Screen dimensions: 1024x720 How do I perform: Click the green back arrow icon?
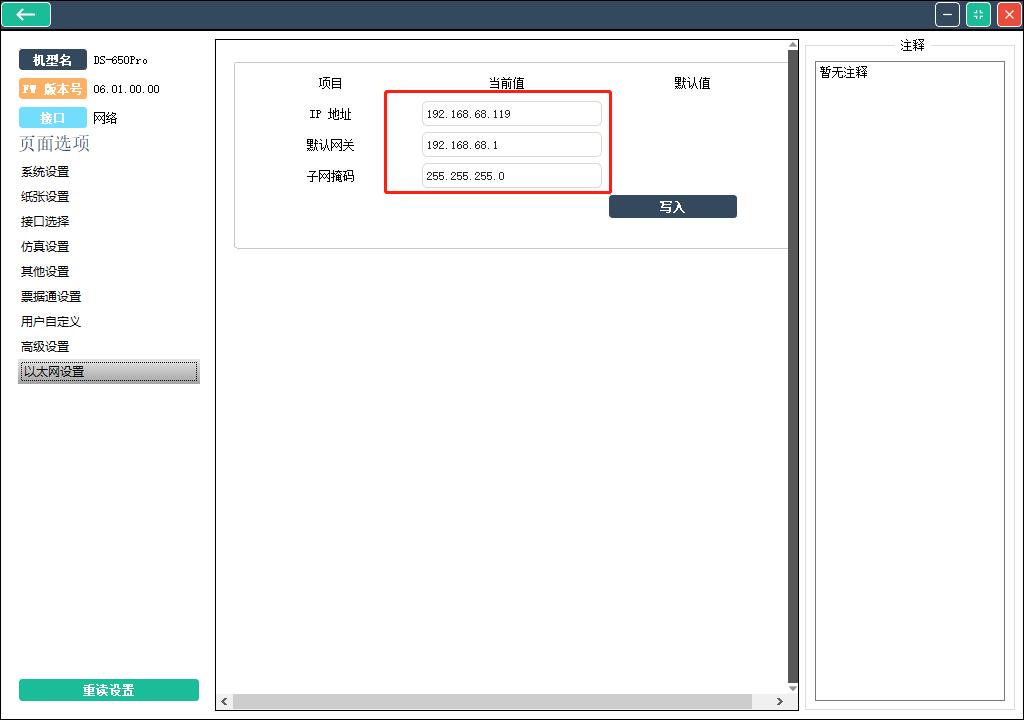click(26, 14)
